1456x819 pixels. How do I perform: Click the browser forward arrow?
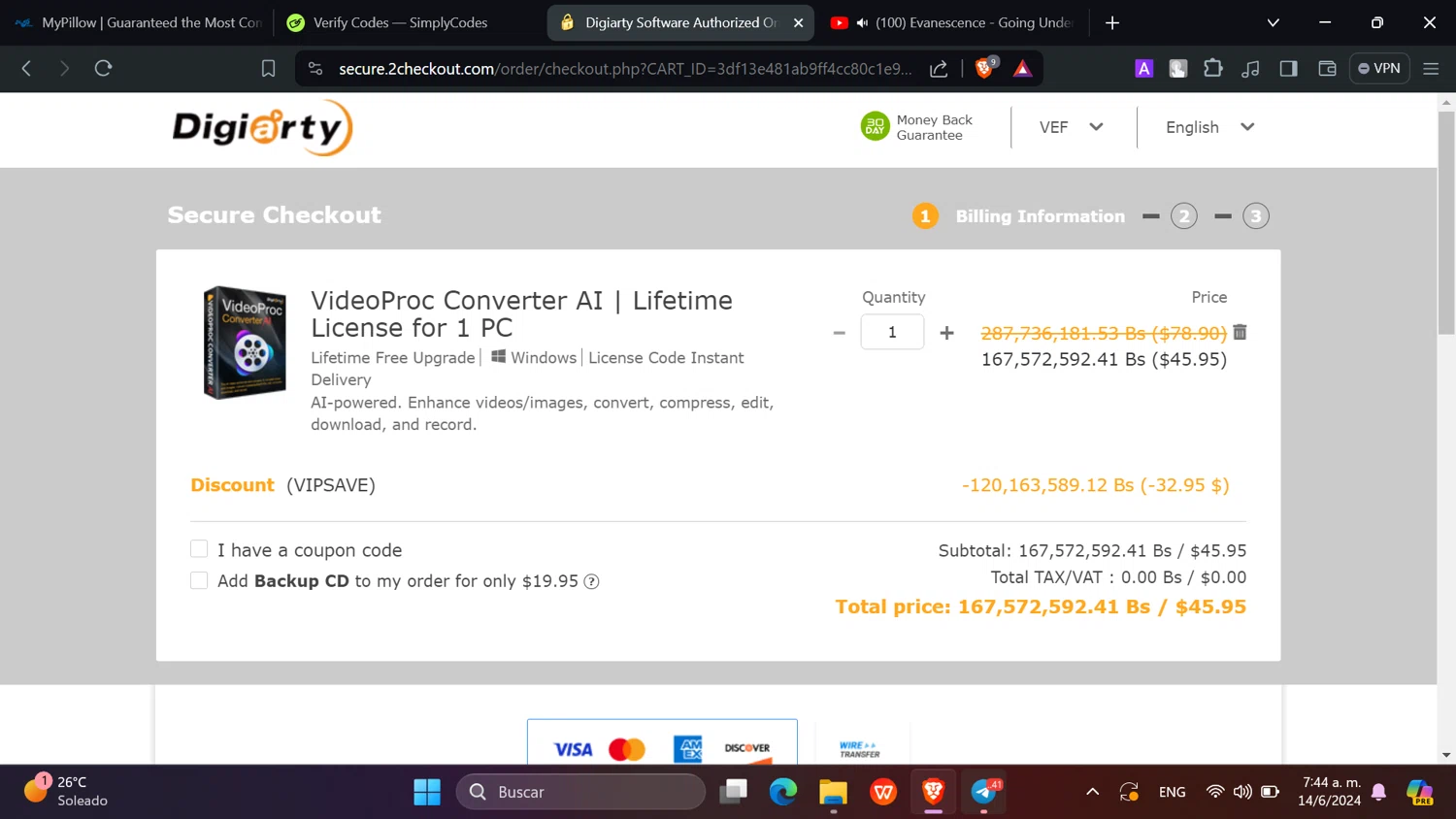(64, 68)
